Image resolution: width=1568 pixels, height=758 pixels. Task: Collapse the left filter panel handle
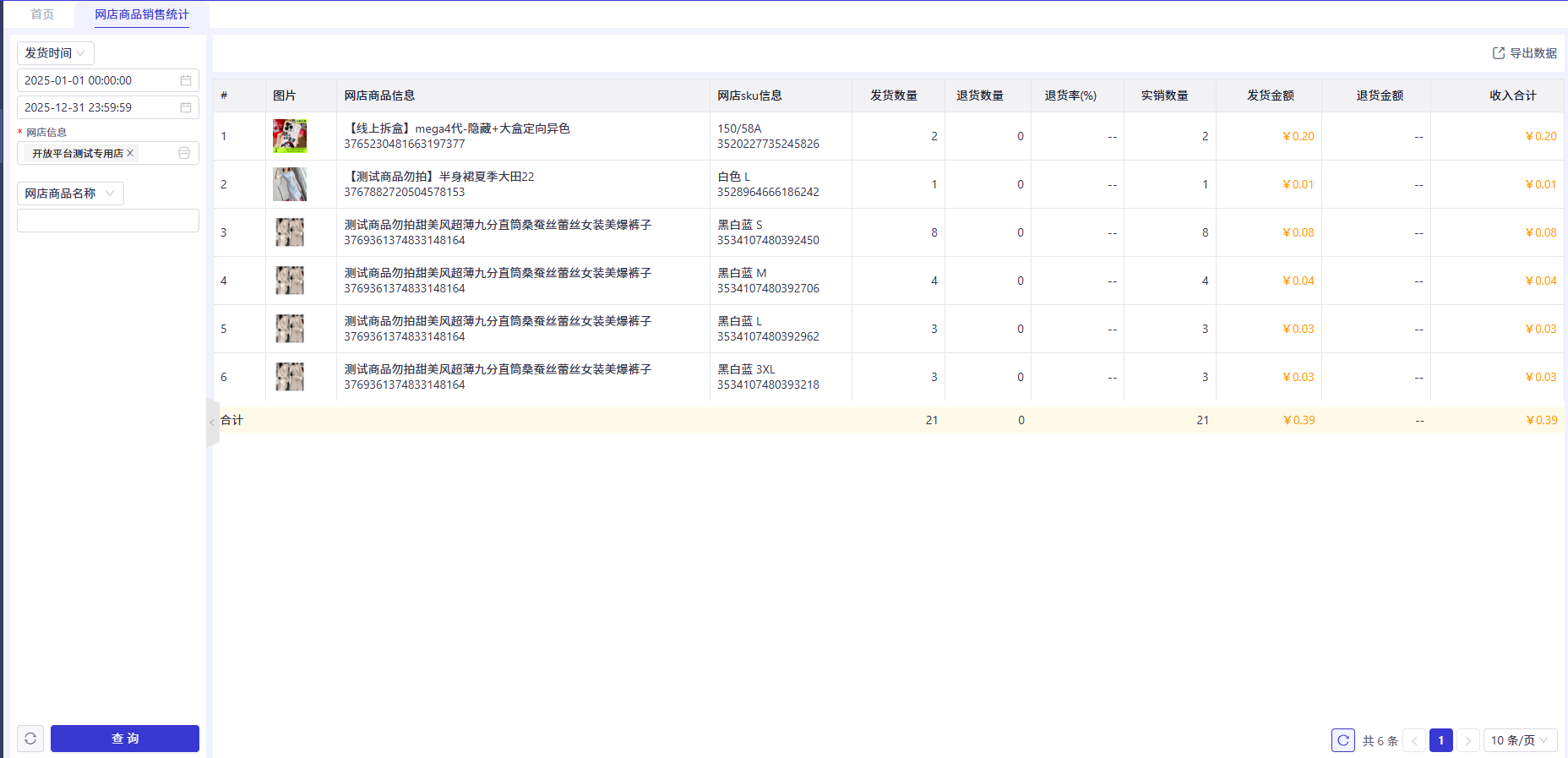point(212,422)
